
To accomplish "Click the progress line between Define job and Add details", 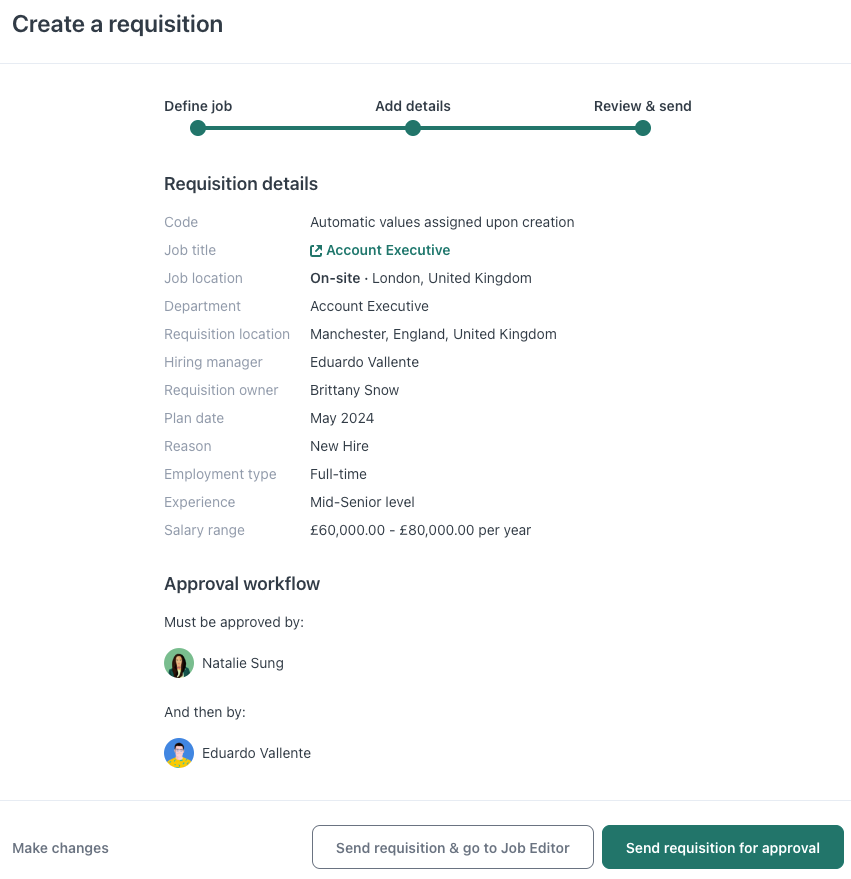I will point(305,128).
